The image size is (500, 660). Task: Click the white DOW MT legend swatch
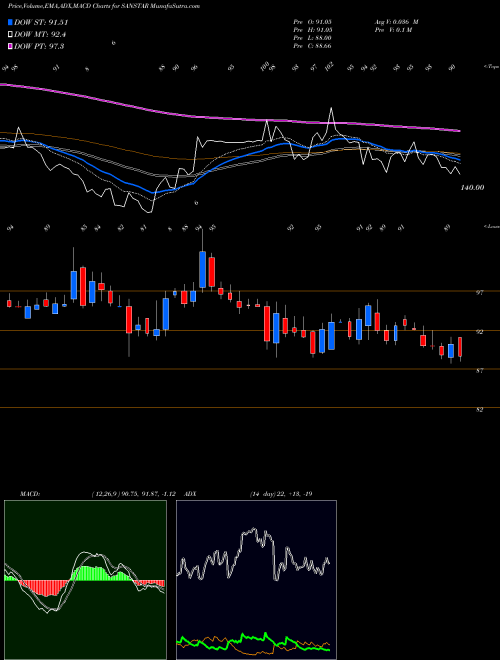[x=10, y=35]
